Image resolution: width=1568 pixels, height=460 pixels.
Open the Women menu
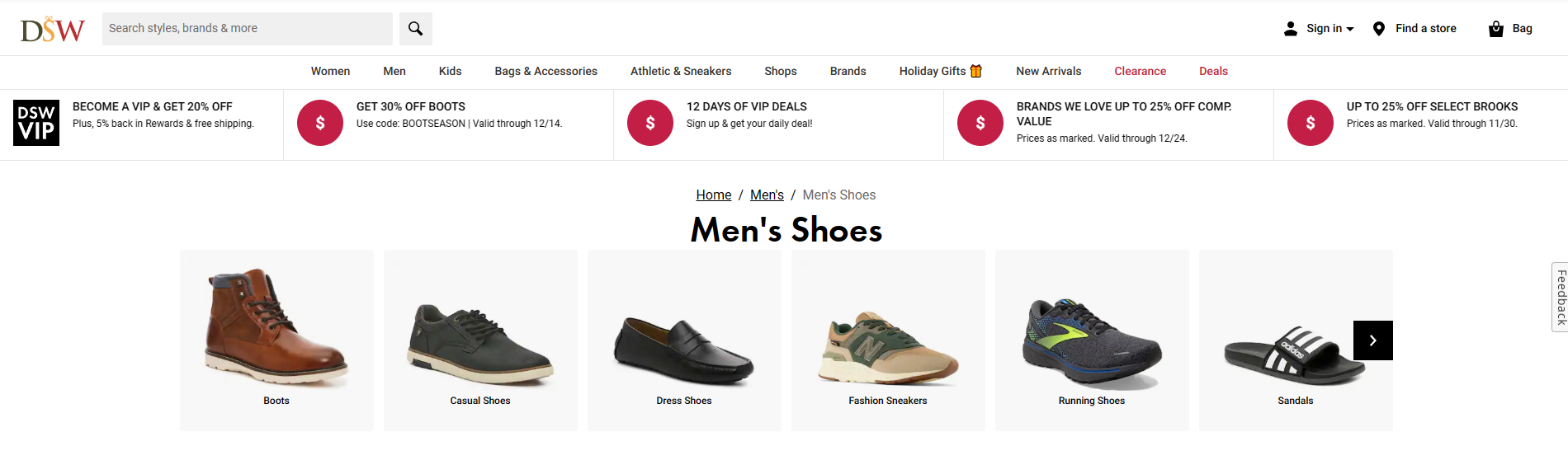pyautogui.click(x=330, y=72)
